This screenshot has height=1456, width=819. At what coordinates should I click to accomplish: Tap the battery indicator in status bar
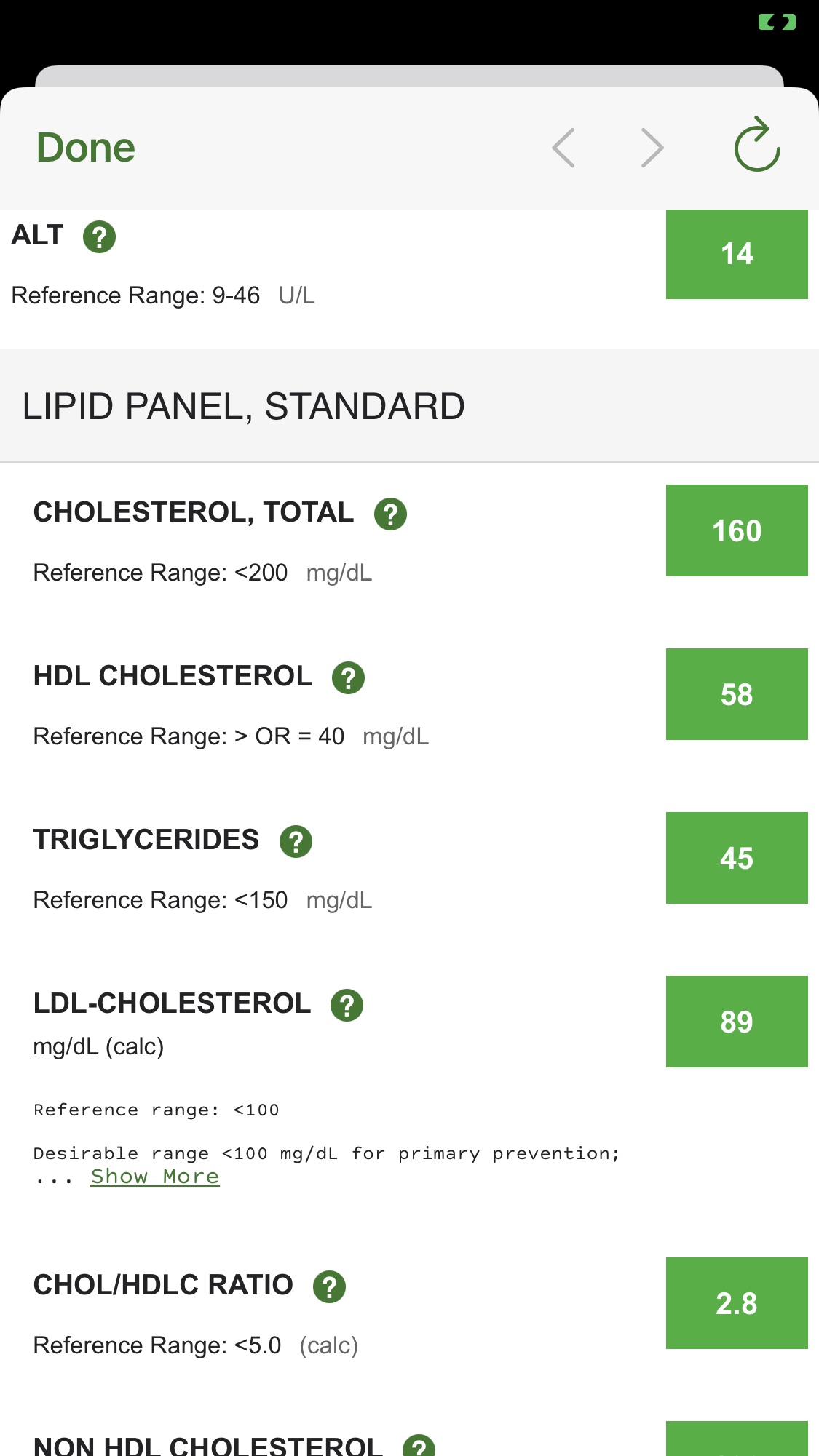pos(777,23)
